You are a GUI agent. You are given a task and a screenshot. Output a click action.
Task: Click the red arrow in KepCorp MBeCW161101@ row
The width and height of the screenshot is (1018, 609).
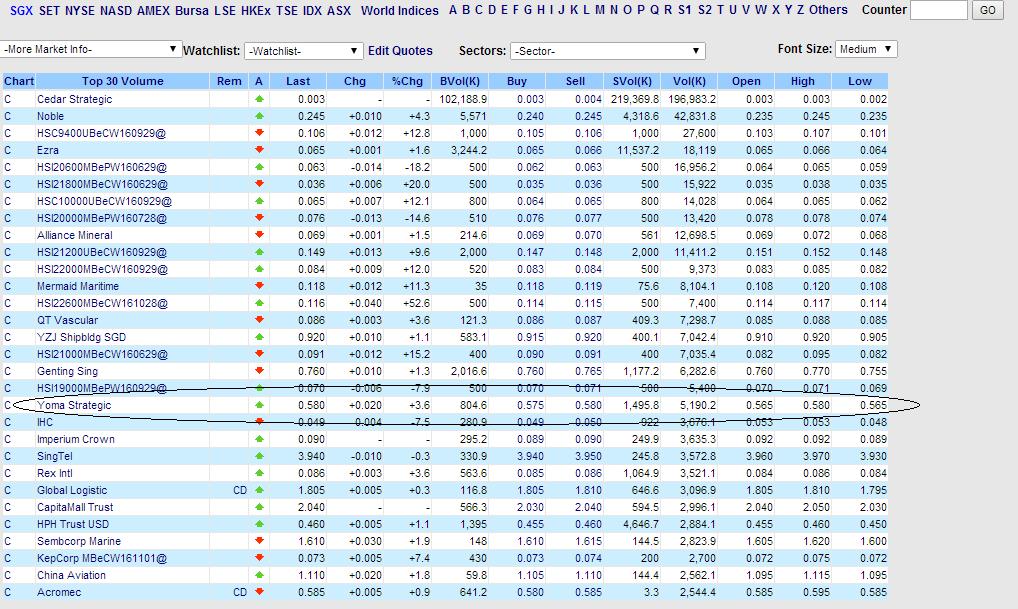click(x=259, y=558)
